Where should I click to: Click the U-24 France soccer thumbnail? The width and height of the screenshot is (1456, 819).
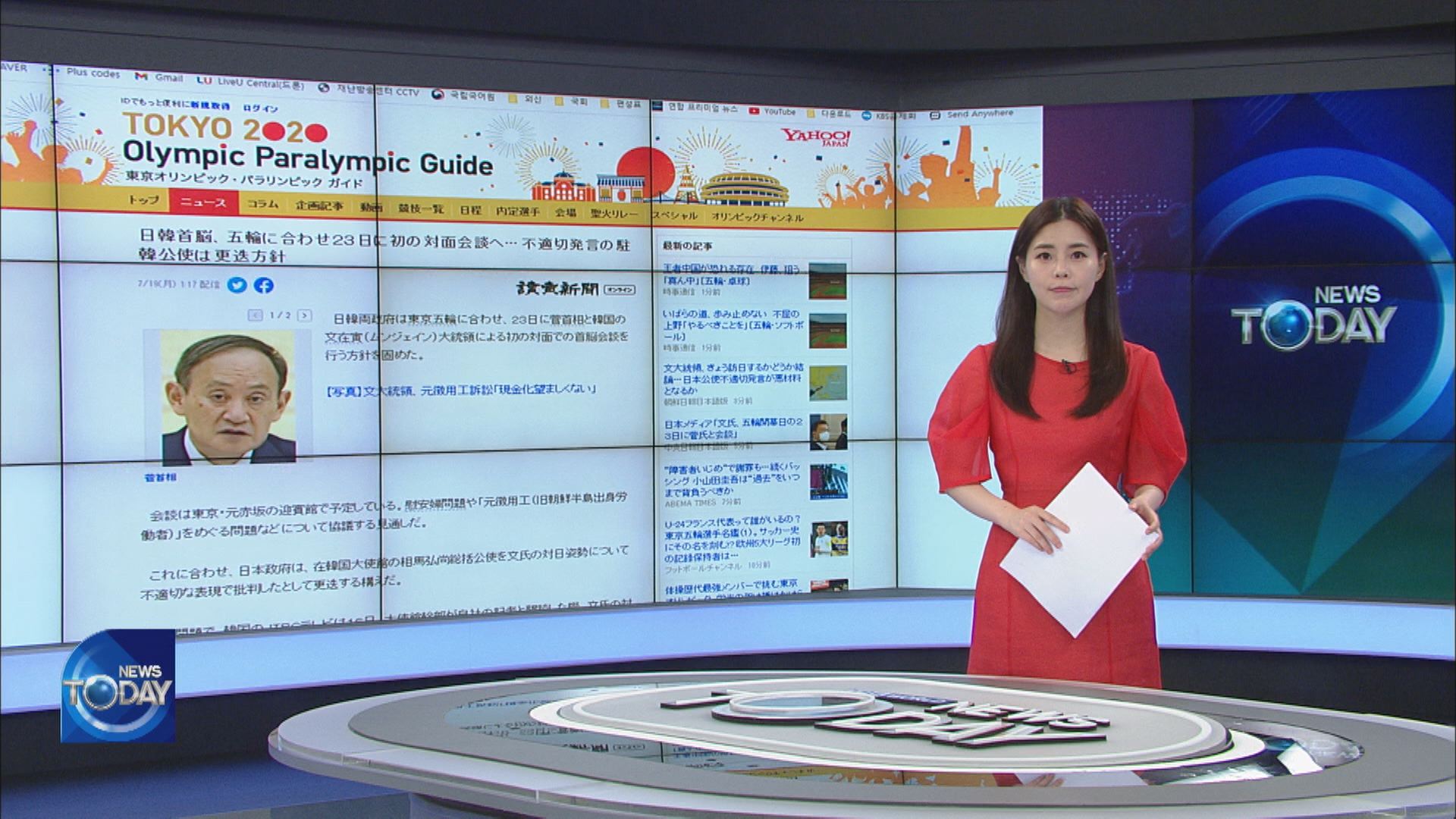(x=829, y=540)
